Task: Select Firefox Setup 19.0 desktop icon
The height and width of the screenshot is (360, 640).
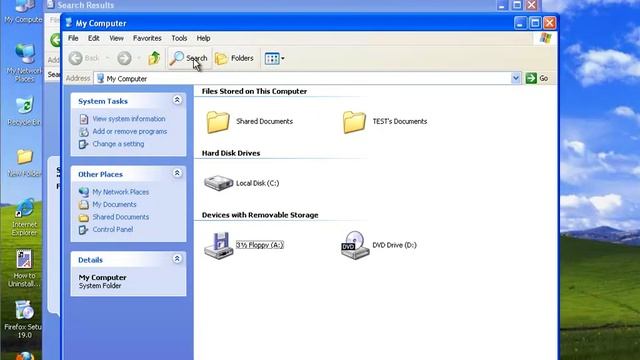Action: point(24,310)
